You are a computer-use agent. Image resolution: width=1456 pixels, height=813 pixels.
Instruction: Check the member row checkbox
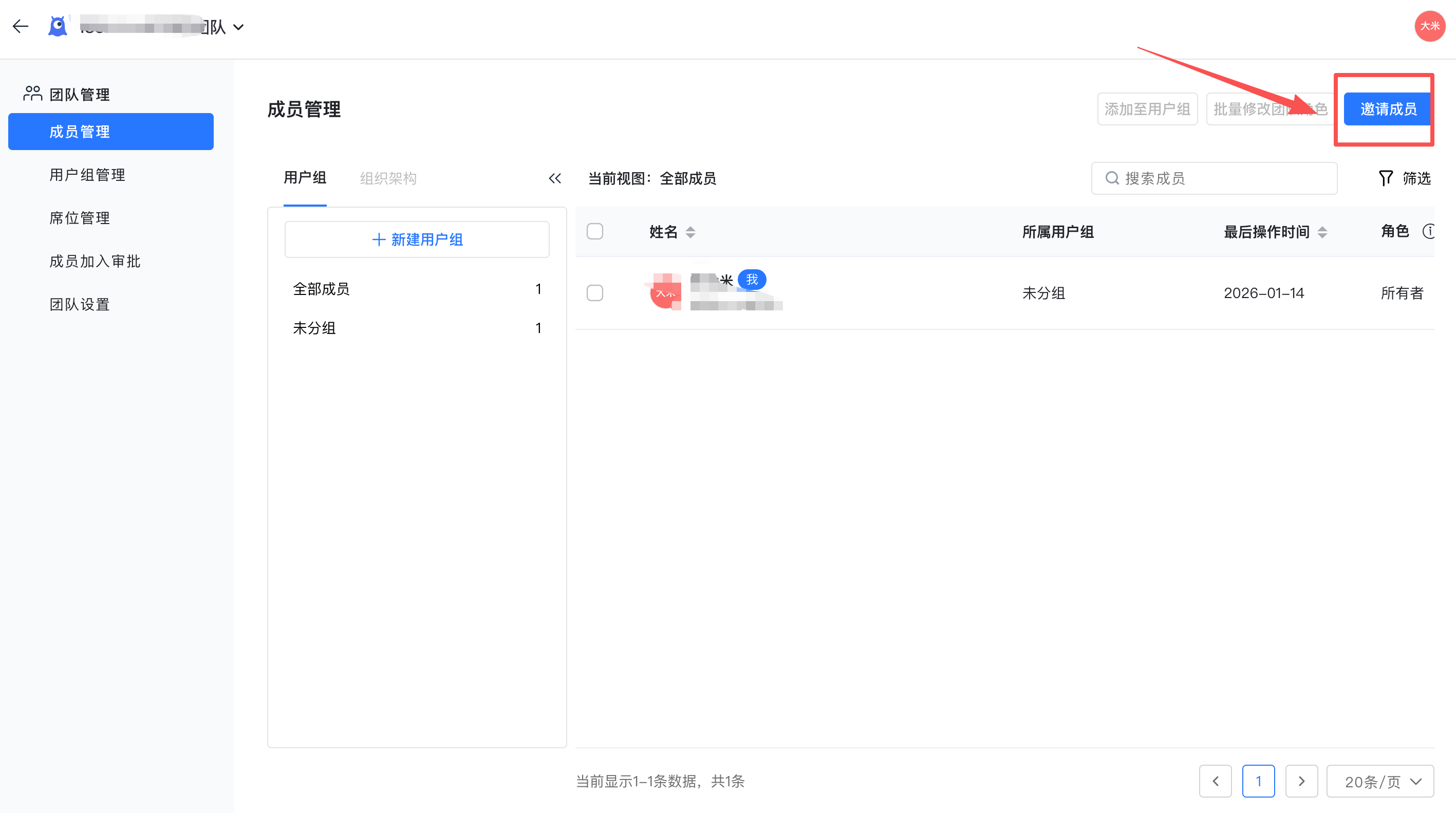(x=594, y=293)
